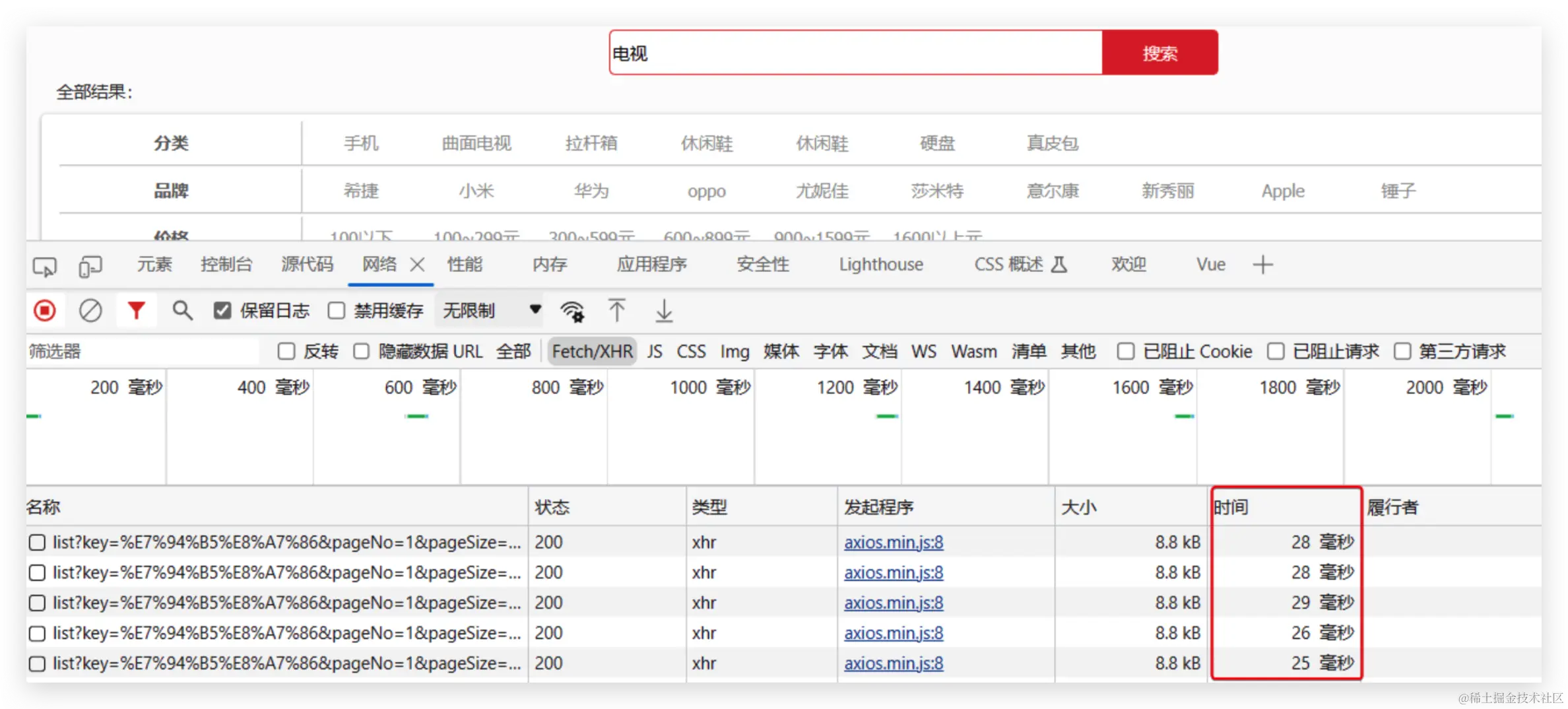This screenshot has height=709, width=1568.
Task: Select the 网络 tab
Action: [x=379, y=265]
